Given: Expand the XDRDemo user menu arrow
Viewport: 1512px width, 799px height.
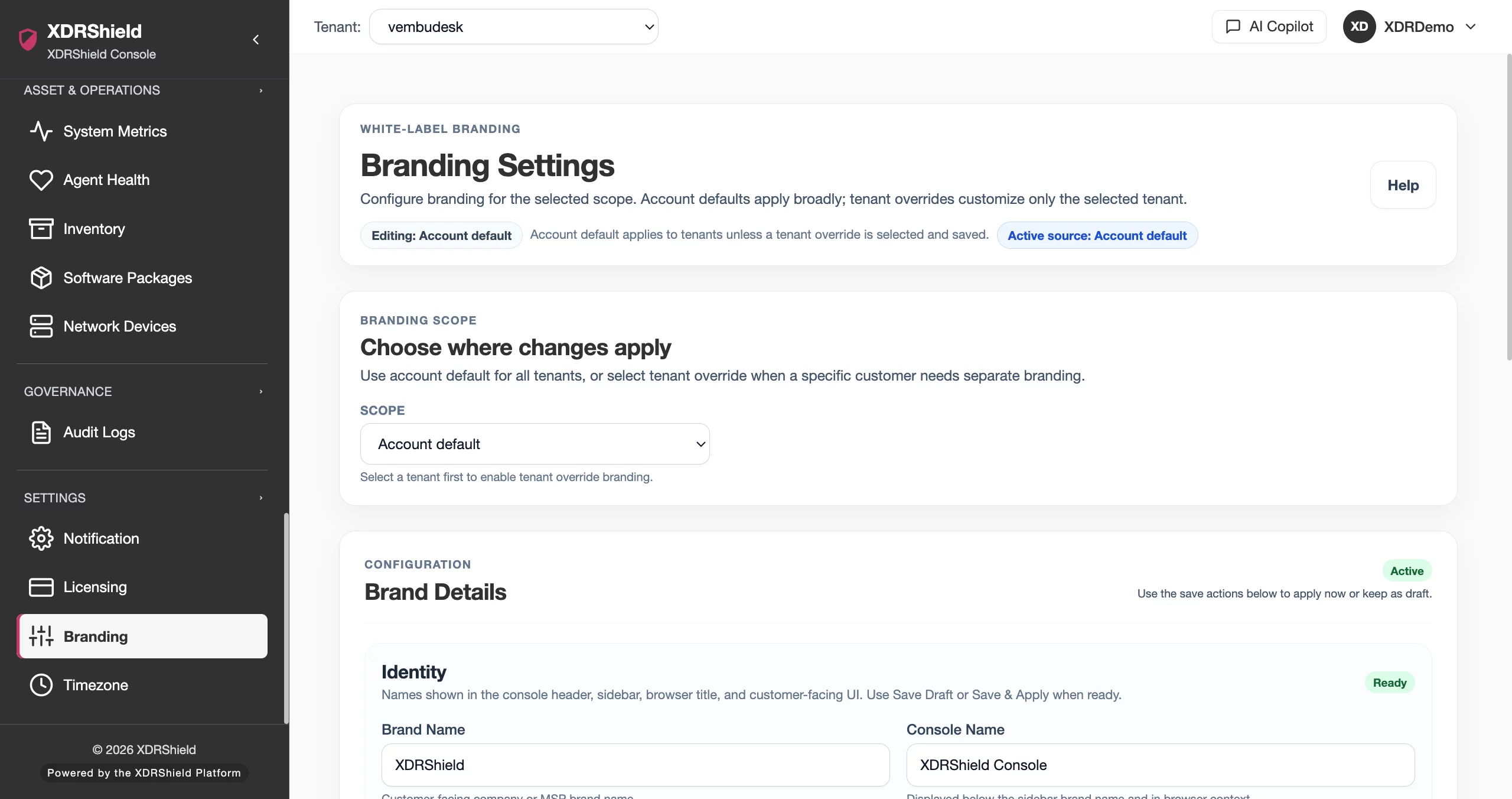Looking at the screenshot, I should click(x=1471, y=27).
